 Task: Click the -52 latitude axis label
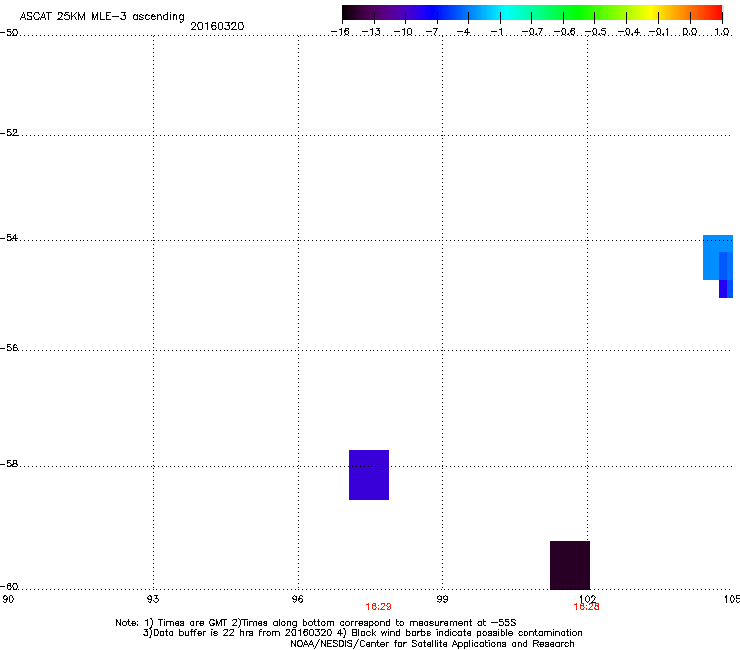9,133
